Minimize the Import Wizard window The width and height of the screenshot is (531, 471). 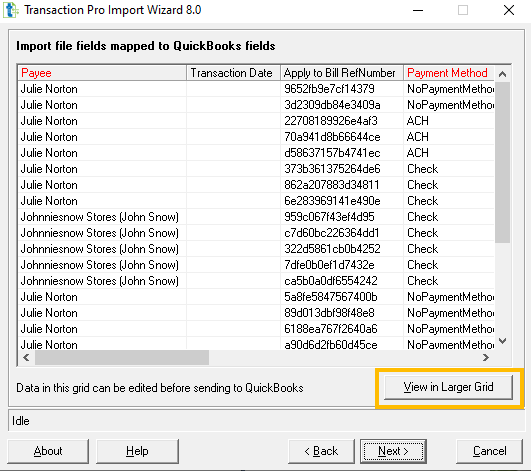tap(418, 10)
